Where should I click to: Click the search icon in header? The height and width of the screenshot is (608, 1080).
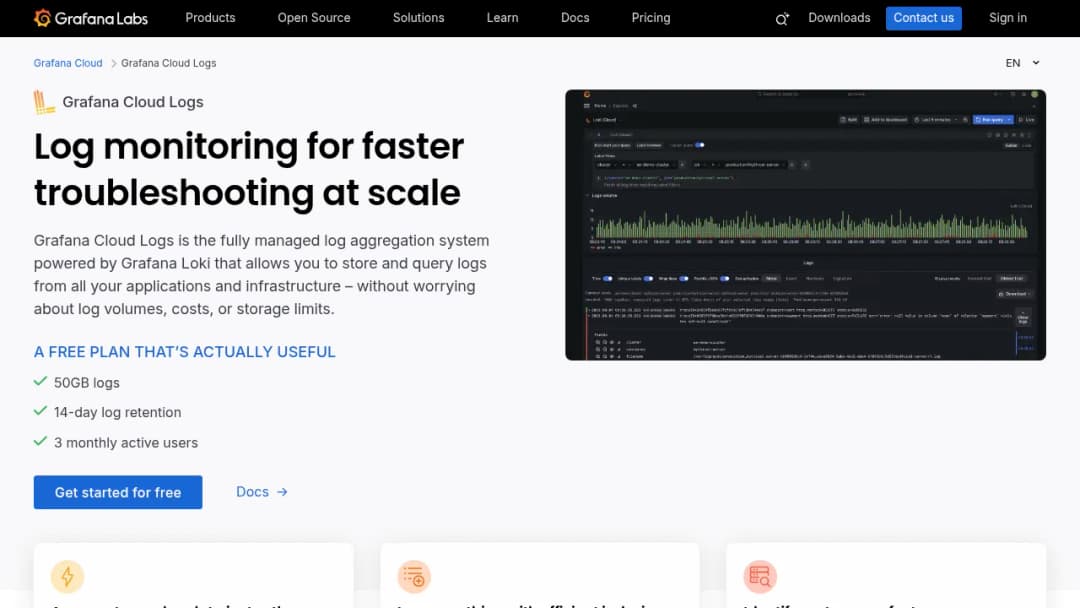pyautogui.click(x=782, y=19)
